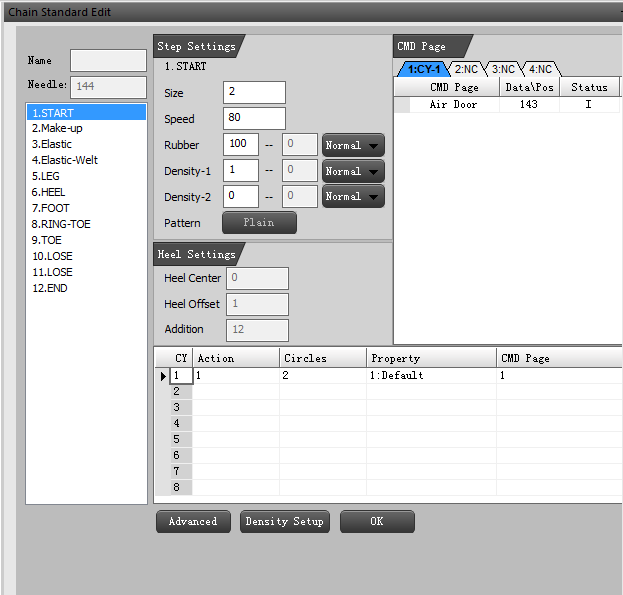Open the Density-2 Normal dropdown
Image resolution: width=623 pixels, height=595 pixels.
pyautogui.click(x=353, y=196)
